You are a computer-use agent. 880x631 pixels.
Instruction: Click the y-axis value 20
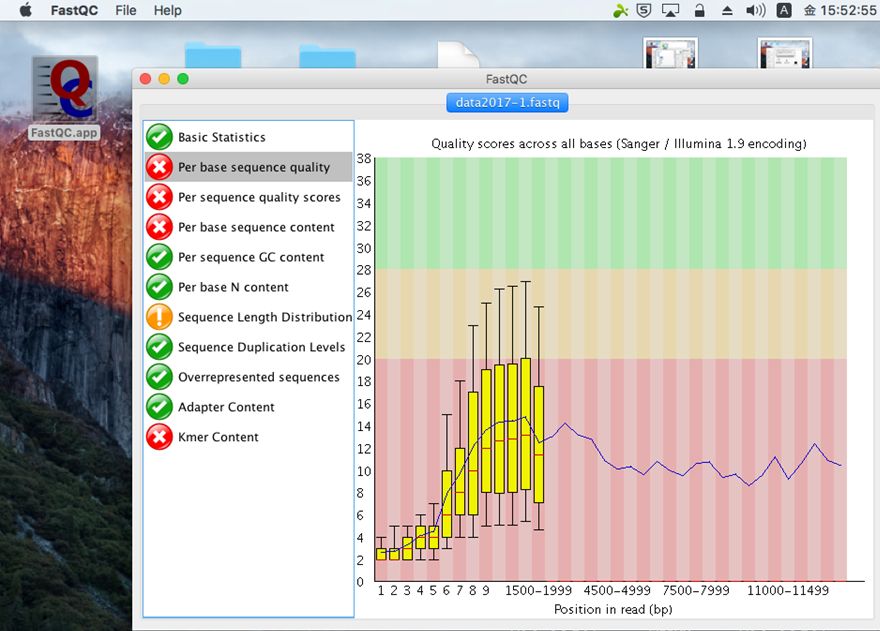click(364, 360)
